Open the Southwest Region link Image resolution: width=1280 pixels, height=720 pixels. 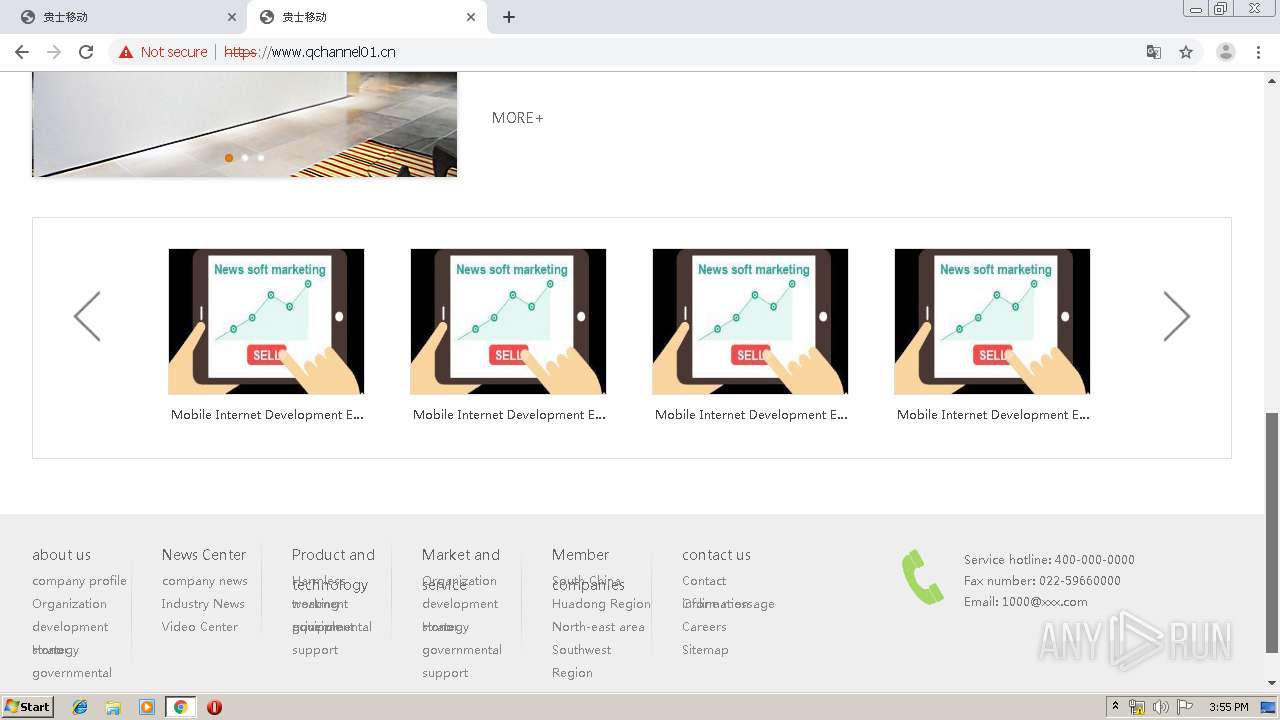(581, 661)
